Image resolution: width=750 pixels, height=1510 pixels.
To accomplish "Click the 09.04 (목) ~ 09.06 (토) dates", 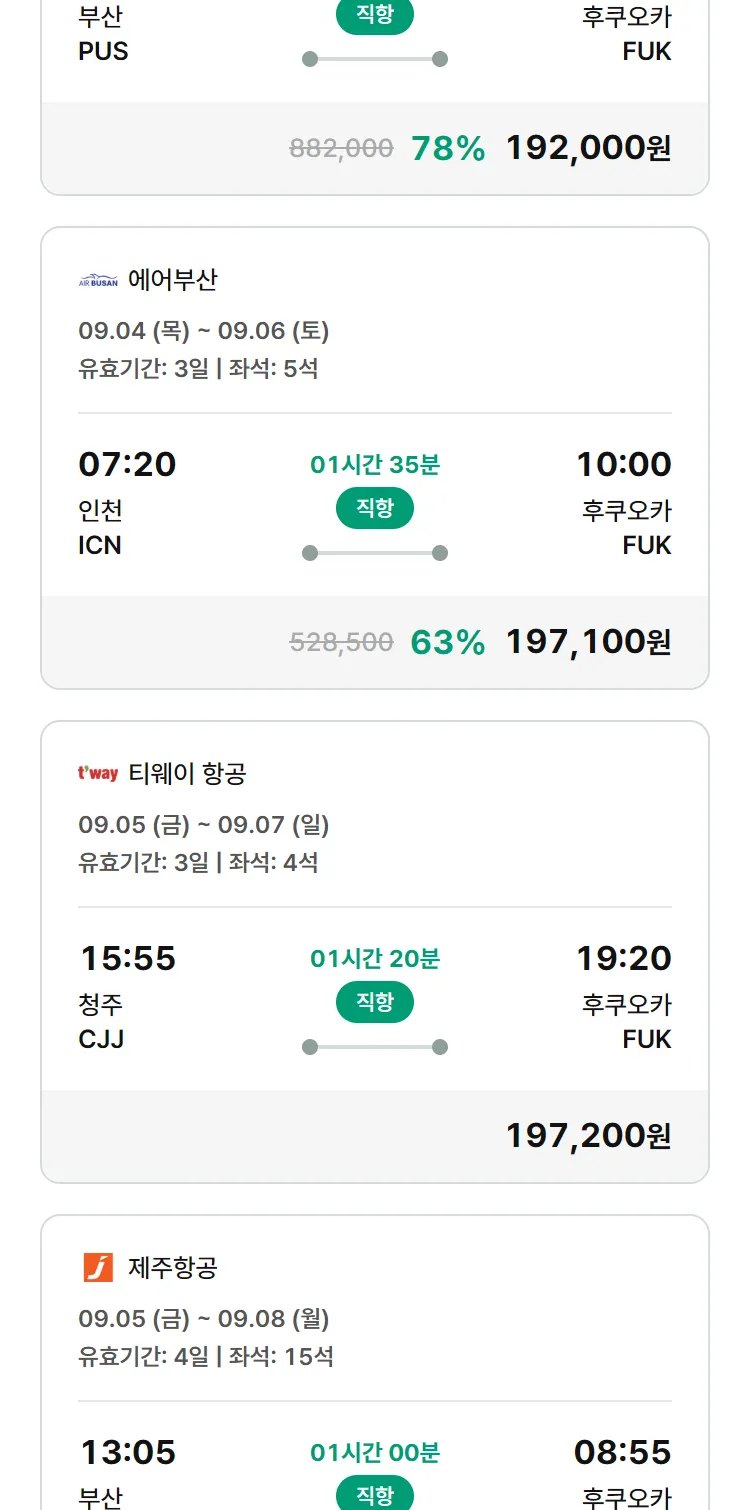I will (204, 331).
